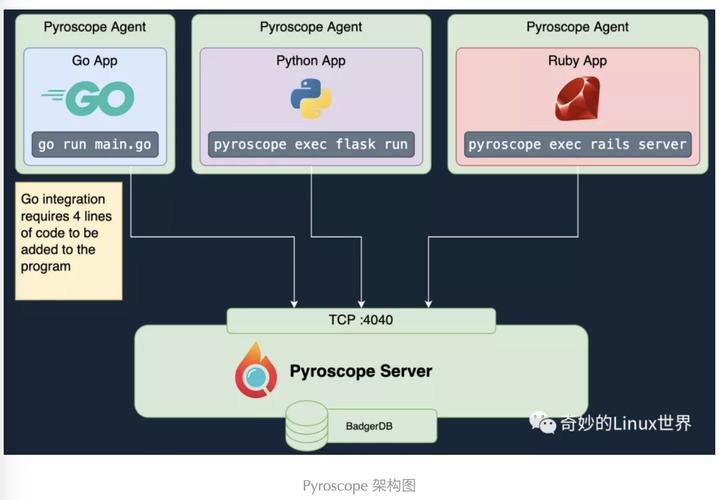Click the red Ruby gem logo

click(577, 99)
